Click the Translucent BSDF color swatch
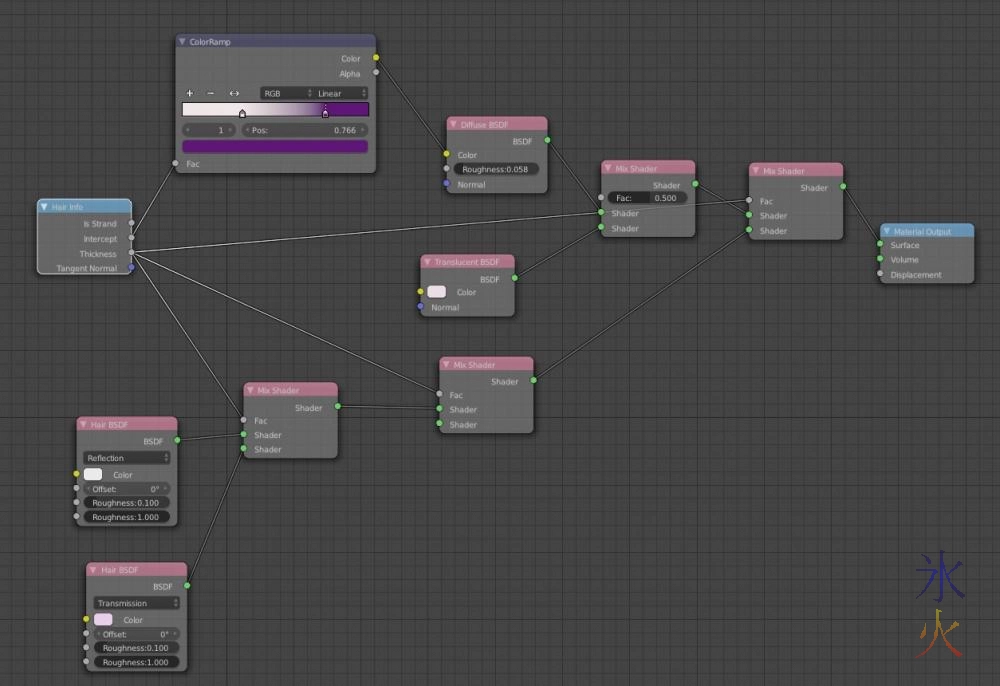Viewport: 1000px width, 686px height. [x=437, y=292]
